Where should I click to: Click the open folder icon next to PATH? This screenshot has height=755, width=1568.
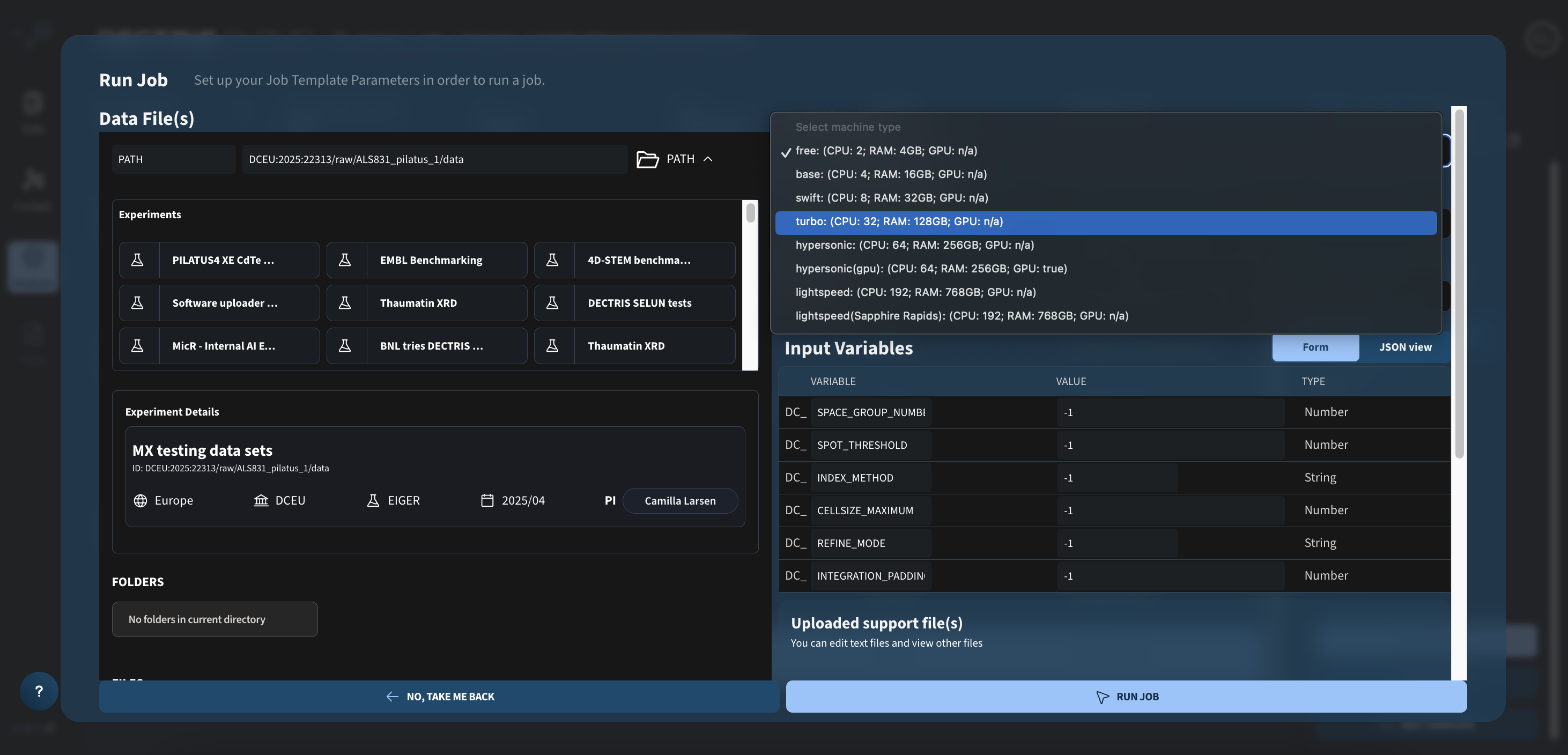(x=648, y=159)
